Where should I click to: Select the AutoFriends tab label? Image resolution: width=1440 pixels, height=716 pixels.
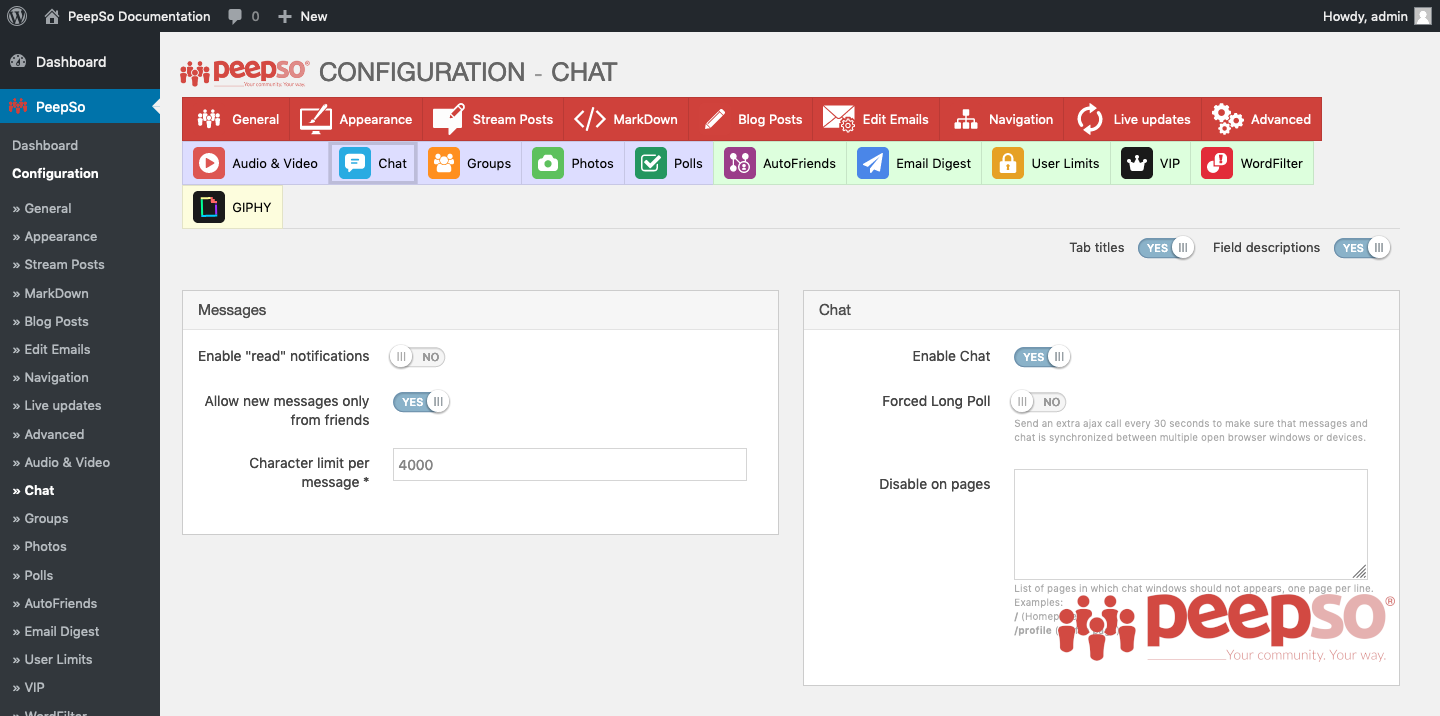pyautogui.click(x=799, y=163)
